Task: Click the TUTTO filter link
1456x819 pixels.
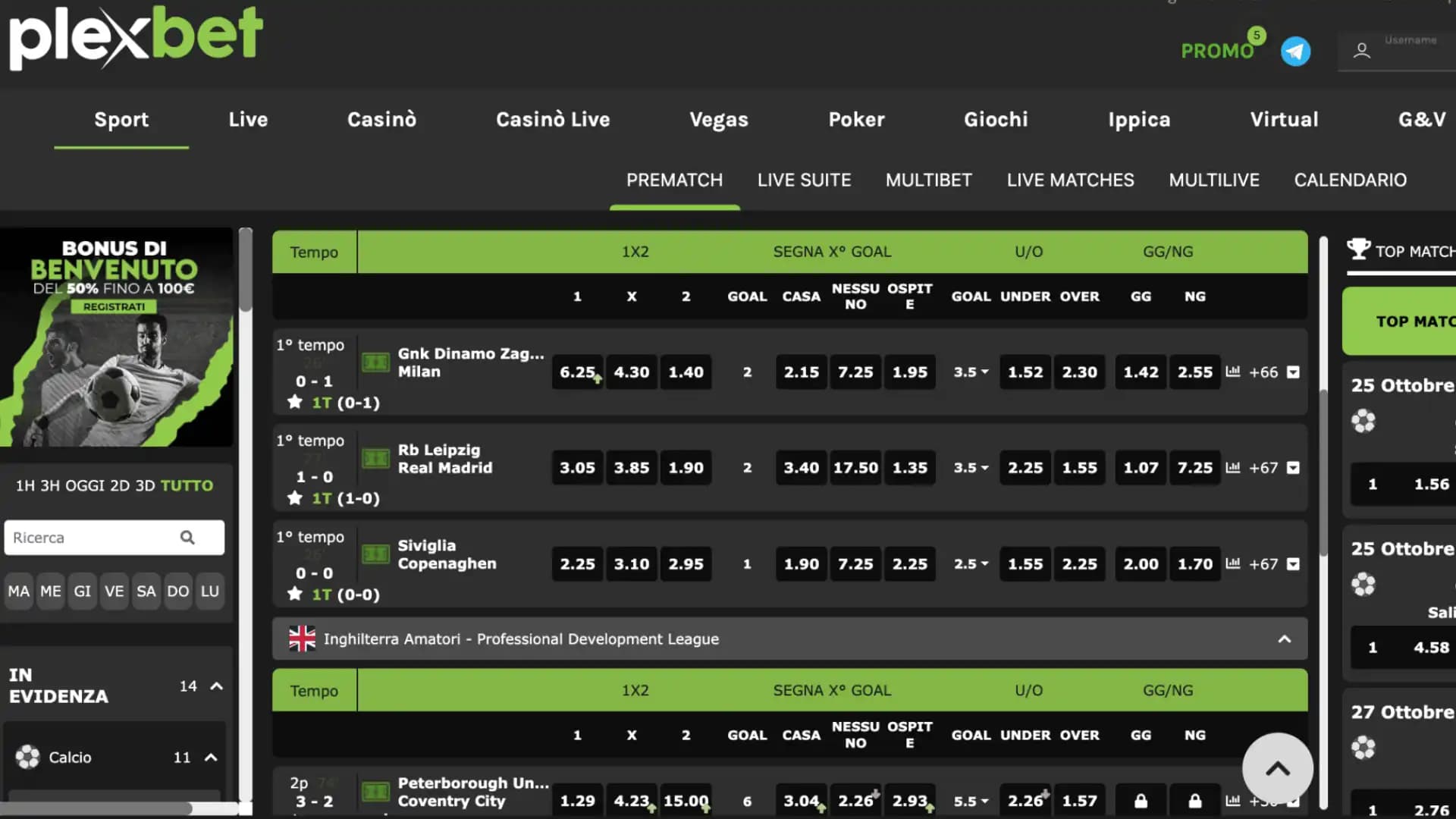Action: click(x=187, y=485)
